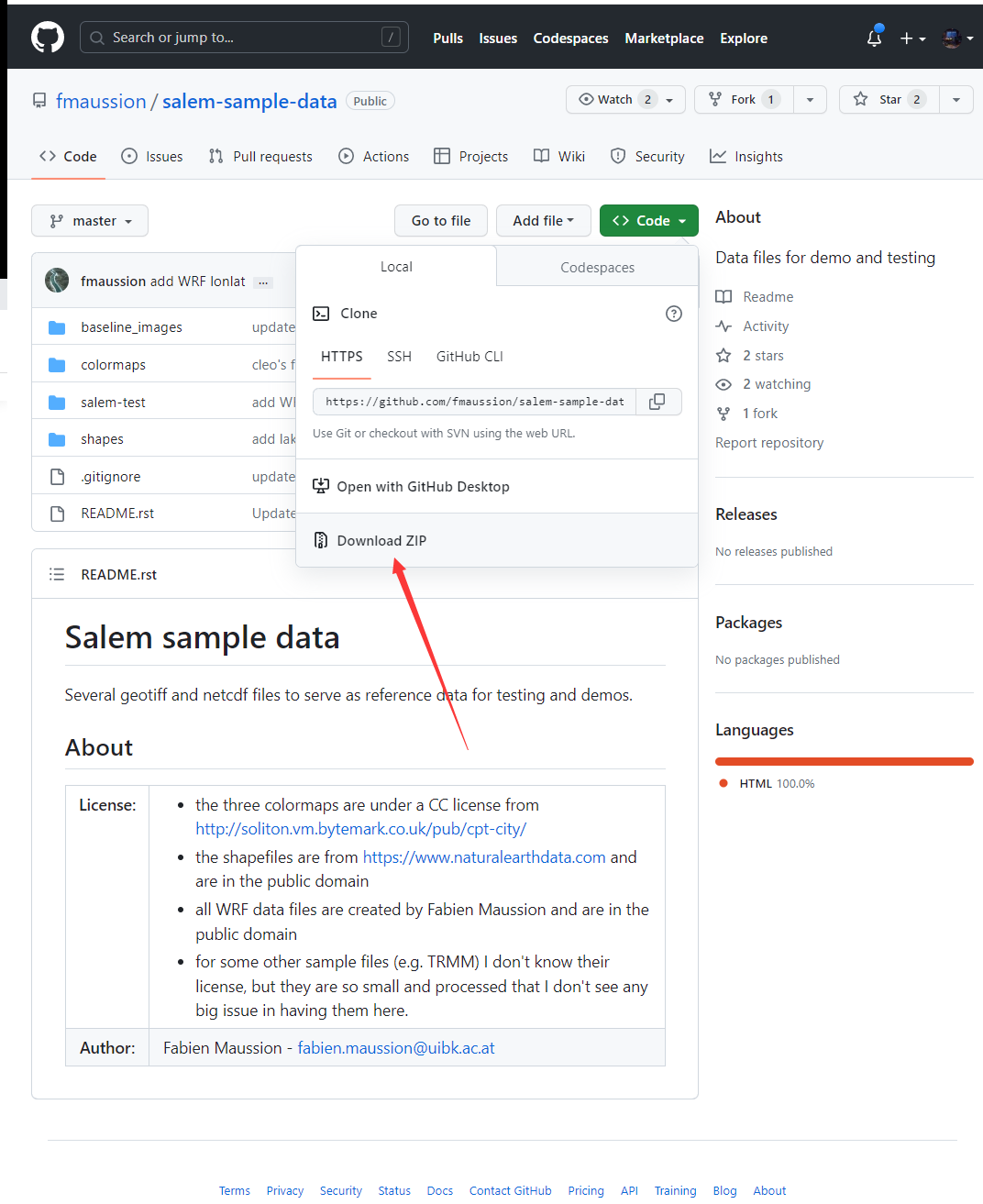Select the Local tab
983x1204 pixels.
pos(396,266)
